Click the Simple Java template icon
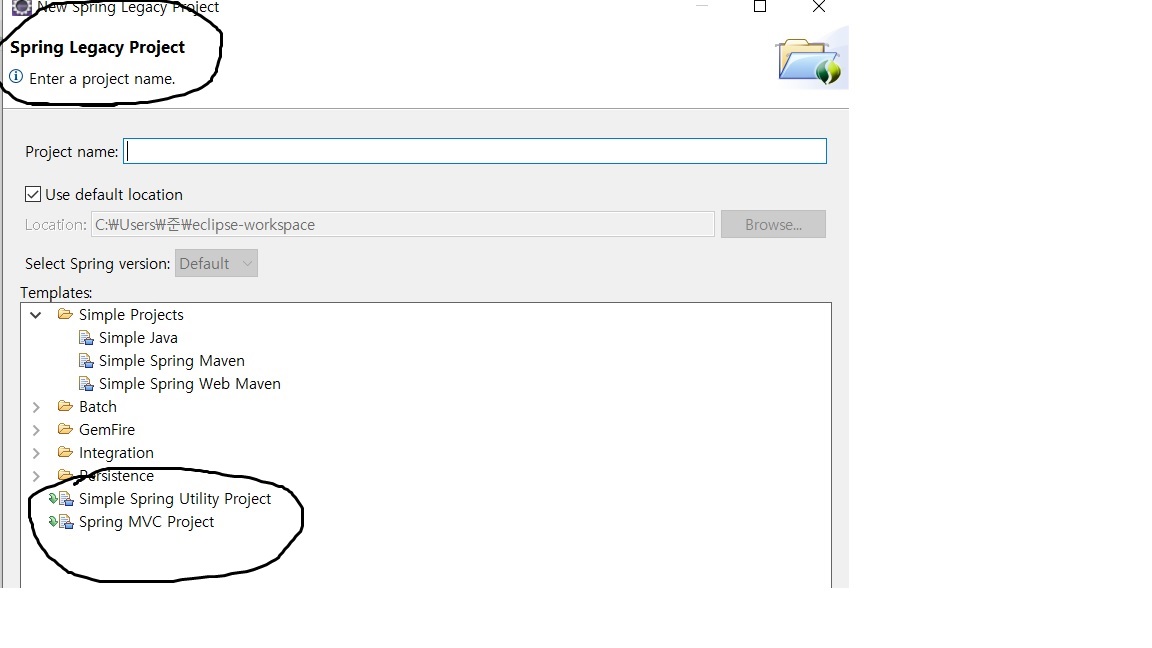Screen dimensions: 1152x648 coord(86,338)
